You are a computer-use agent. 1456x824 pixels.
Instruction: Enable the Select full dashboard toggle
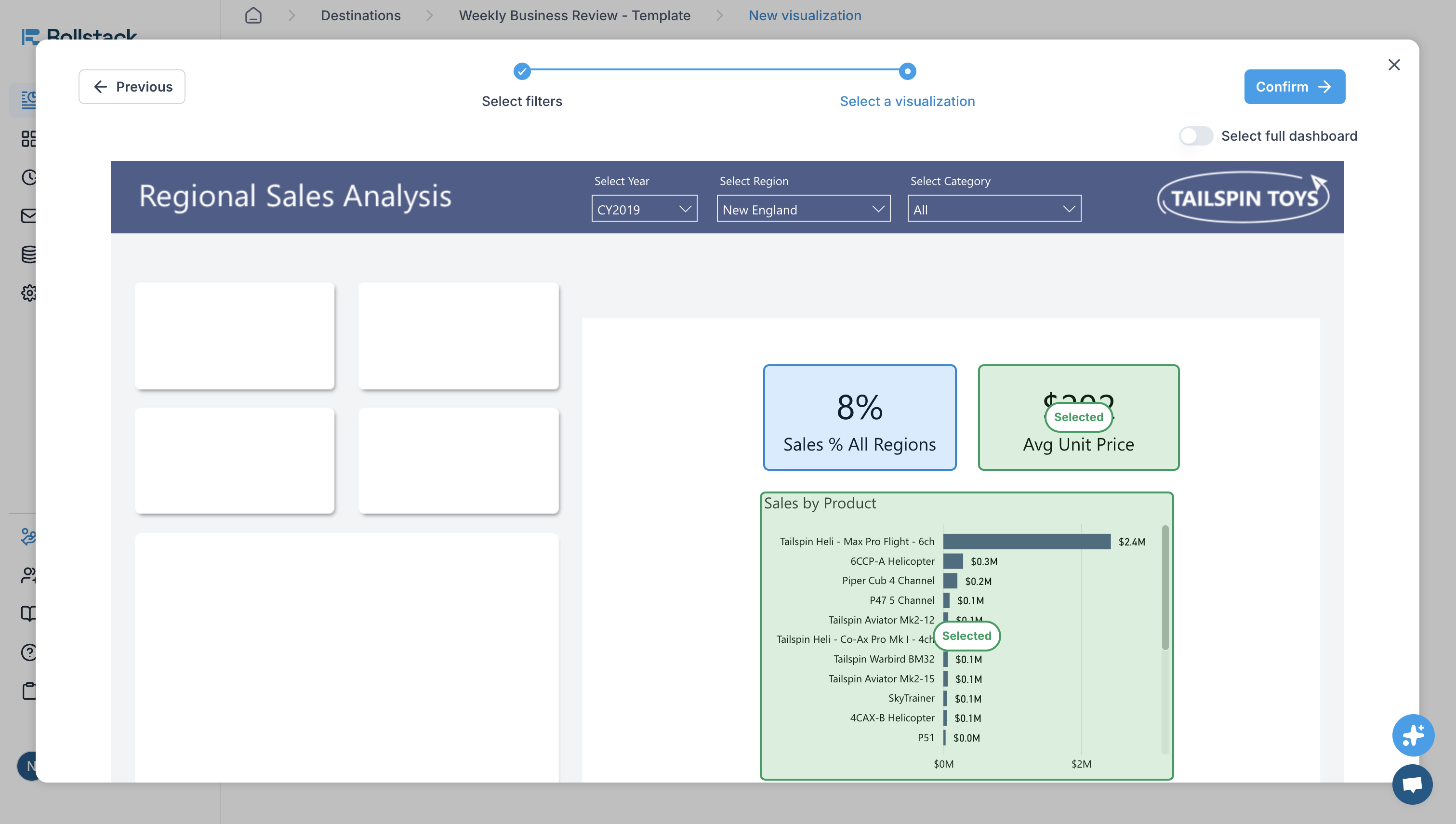click(x=1196, y=136)
